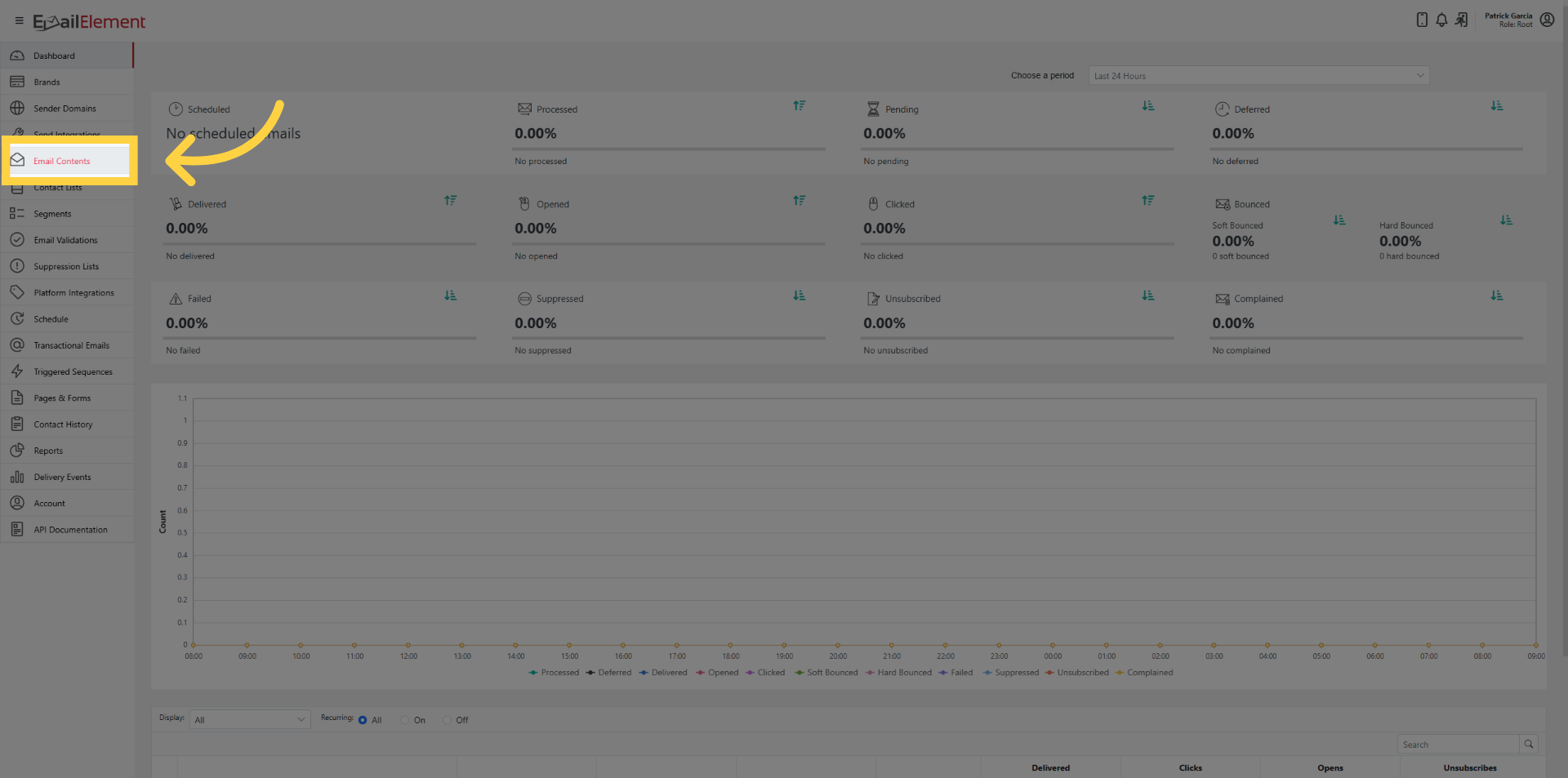Go to Sender Domains
Screen dimensions: 1568x778
pos(67,108)
